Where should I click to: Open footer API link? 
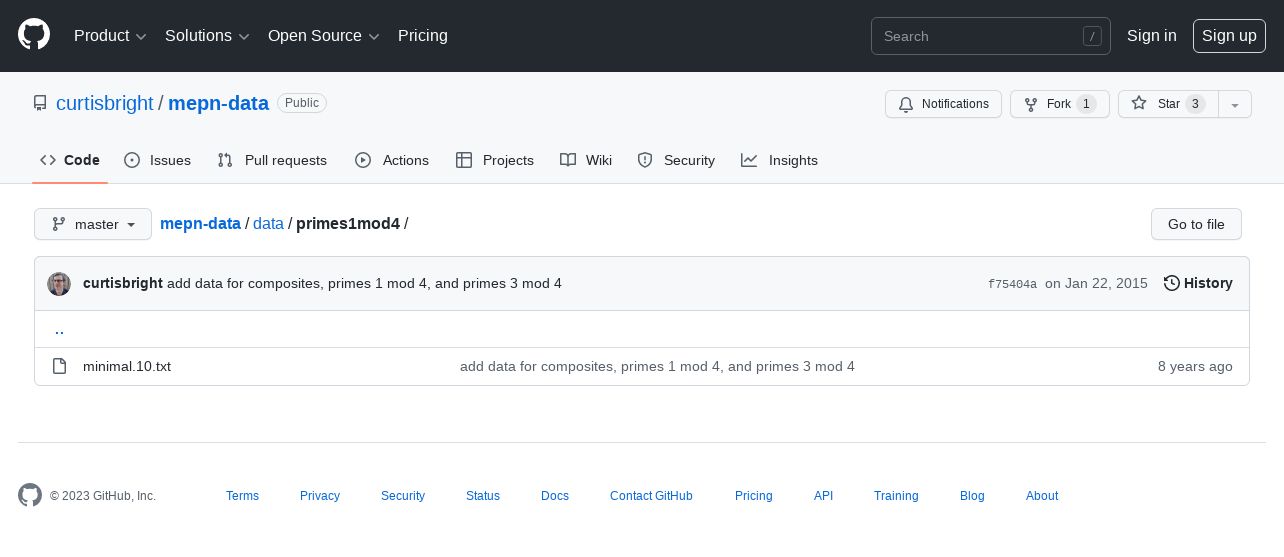823,496
